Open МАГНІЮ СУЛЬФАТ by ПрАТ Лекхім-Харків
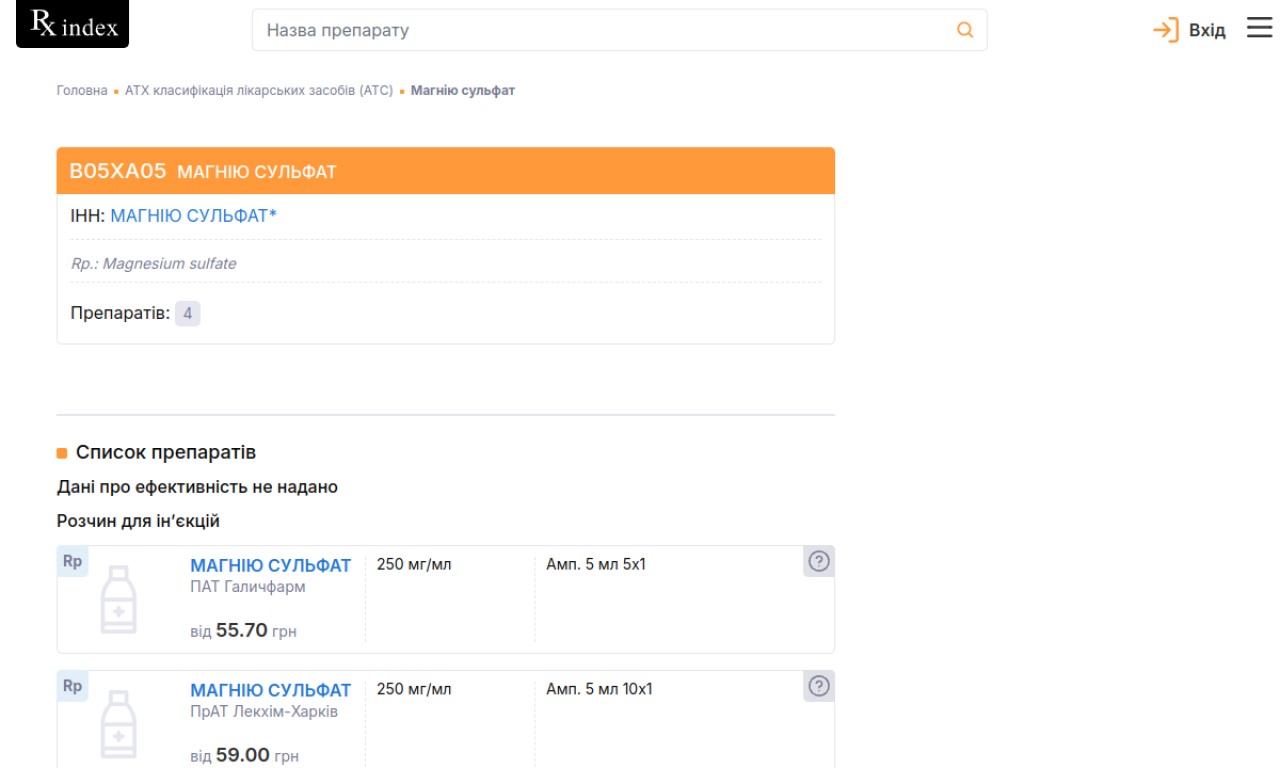The height and width of the screenshot is (768, 1280). click(271, 690)
